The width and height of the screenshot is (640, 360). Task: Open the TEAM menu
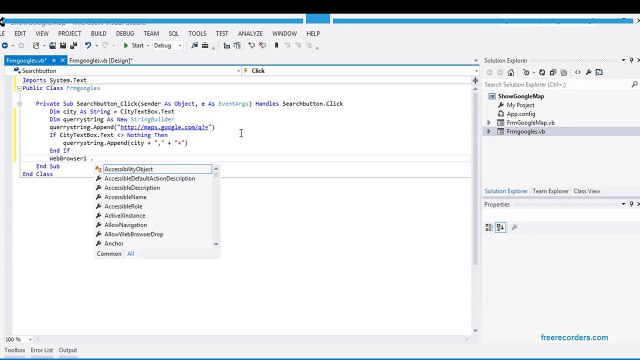[151, 33]
